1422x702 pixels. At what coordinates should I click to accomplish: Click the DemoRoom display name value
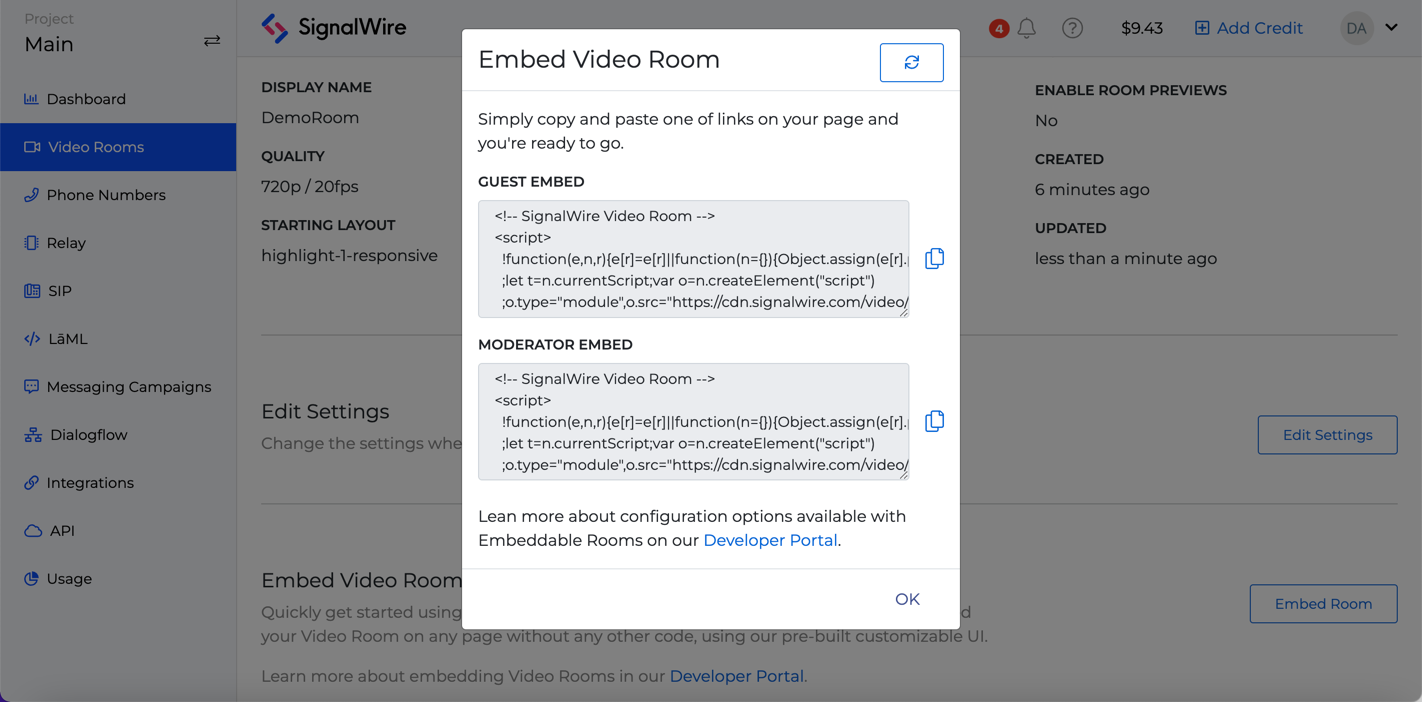(310, 118)
